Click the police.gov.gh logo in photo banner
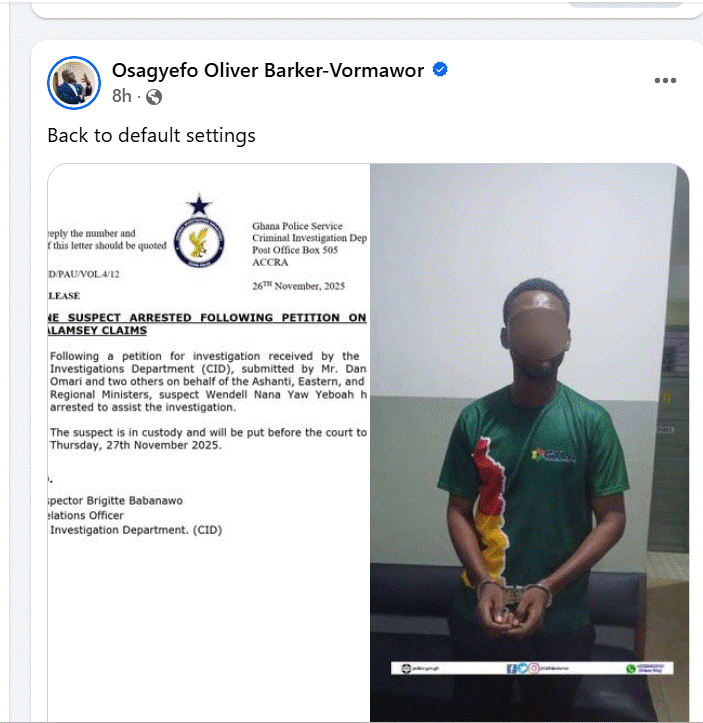This screenshot has height=723, width=703. pyautogui.click(x=406, y=668)
